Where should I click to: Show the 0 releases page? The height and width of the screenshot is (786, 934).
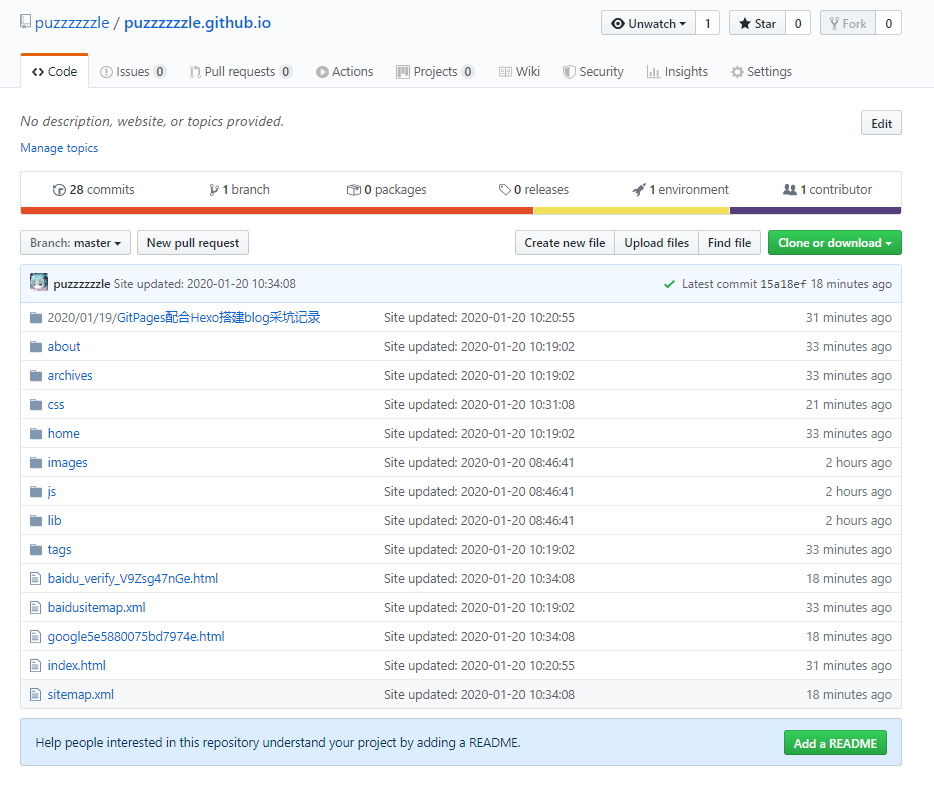pyautogui.click(x=534, y=190)
